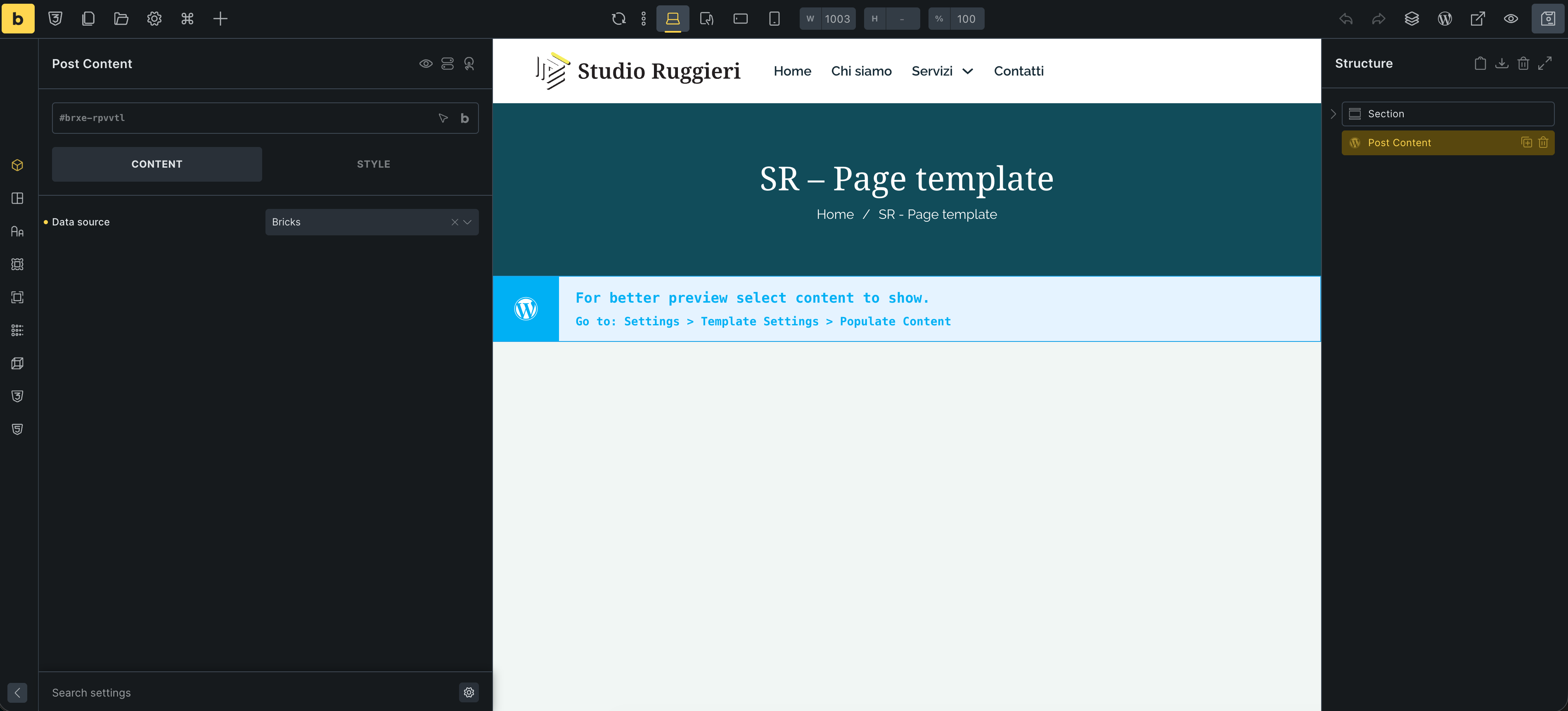Click the WordPress edit icon in toolbar

[1445, 19]
